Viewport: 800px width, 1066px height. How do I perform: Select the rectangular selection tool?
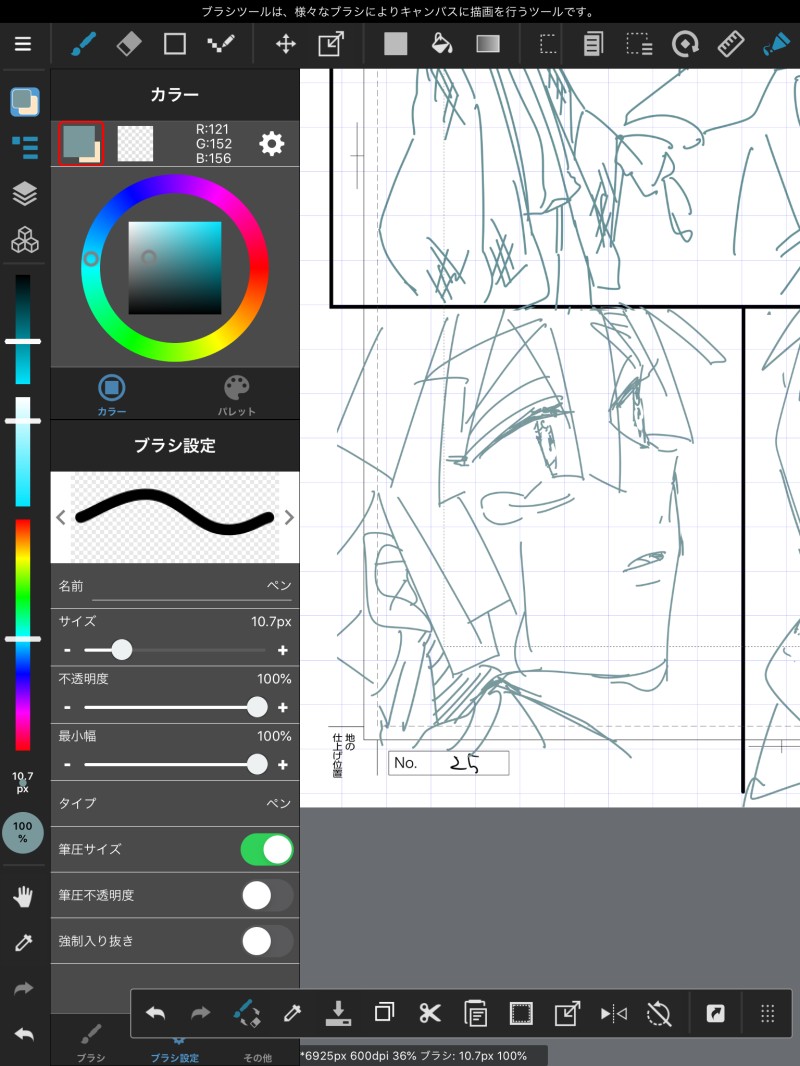point(548,44)
